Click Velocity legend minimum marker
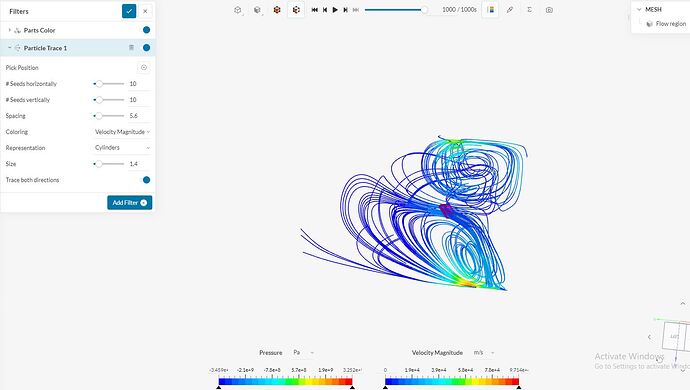The image size is (690, 390). click(x=385, y=387)
